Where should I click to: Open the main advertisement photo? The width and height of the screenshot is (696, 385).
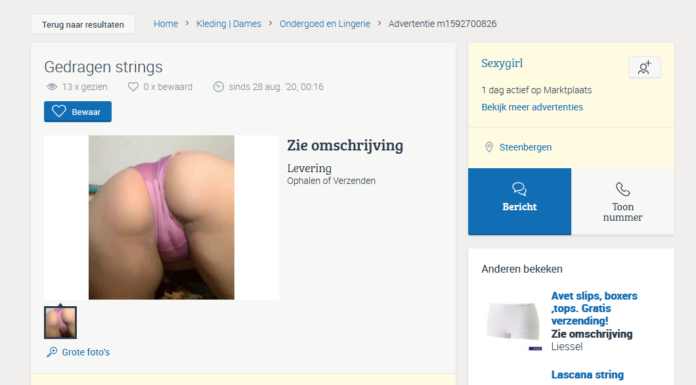pos(162,217)
